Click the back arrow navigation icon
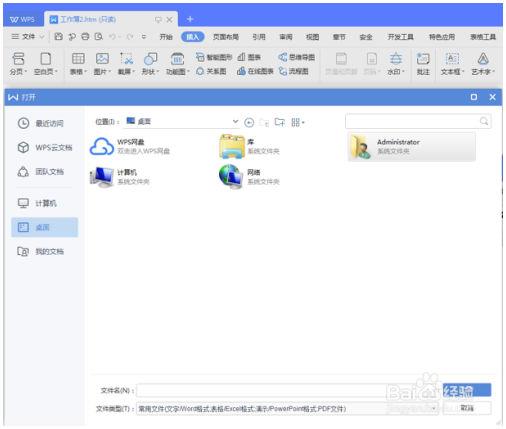Screen dimensions: 506x429 [249, 122]
